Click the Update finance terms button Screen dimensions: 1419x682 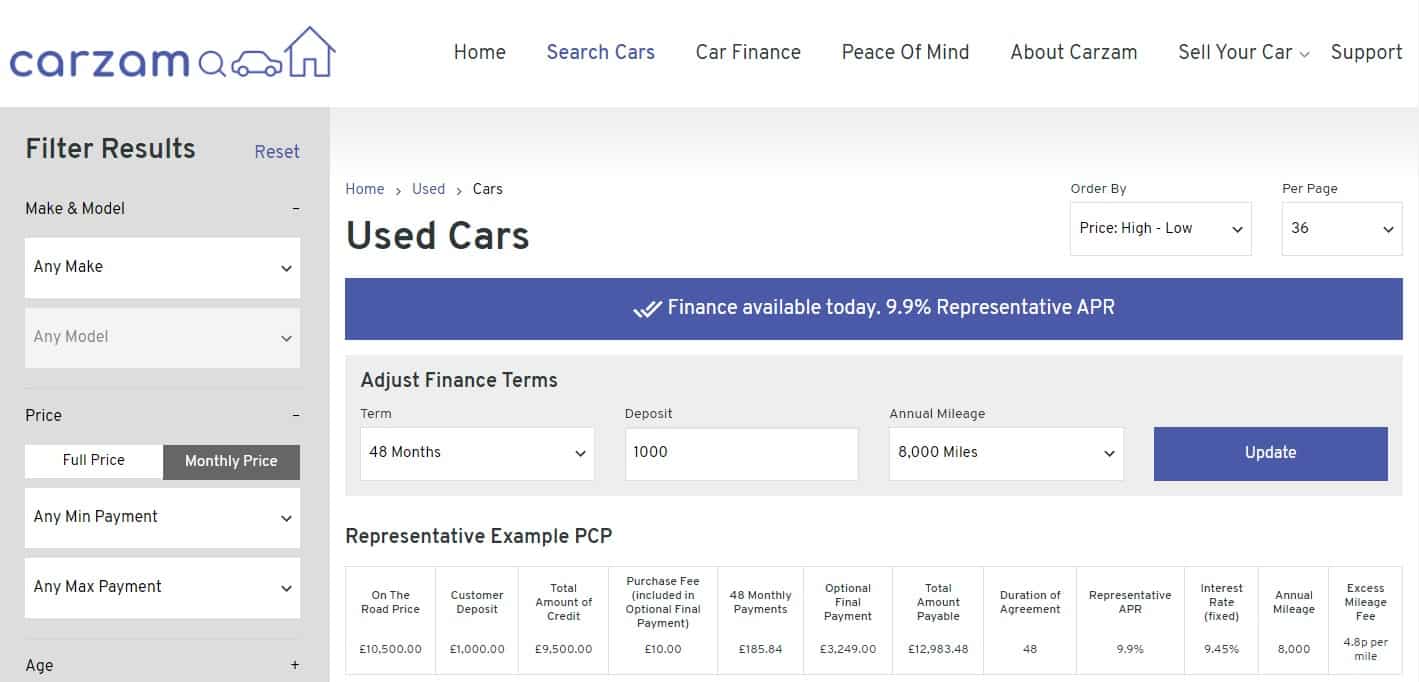coord(1270,453)
